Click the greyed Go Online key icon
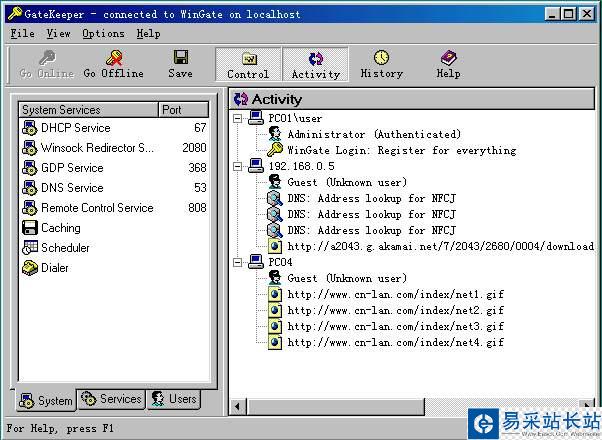The image size is (602, 440). click(x=48, y=58)
